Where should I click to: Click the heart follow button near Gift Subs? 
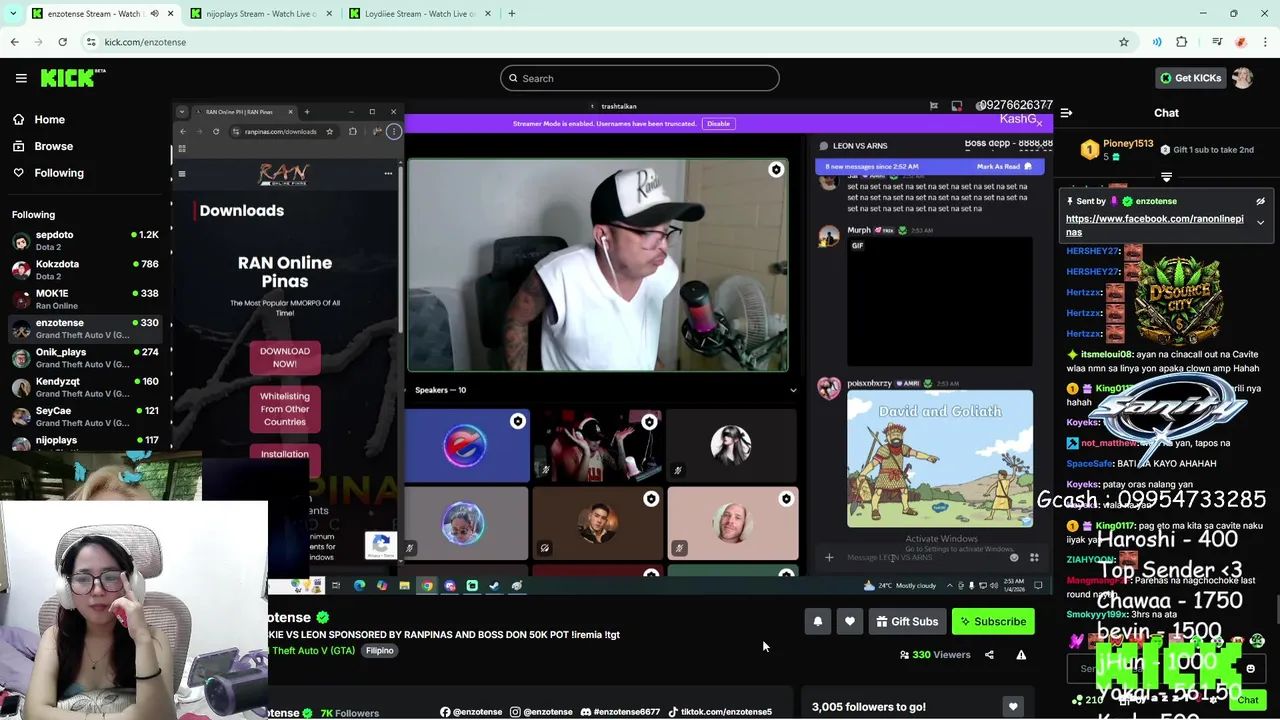click(850, 622)
